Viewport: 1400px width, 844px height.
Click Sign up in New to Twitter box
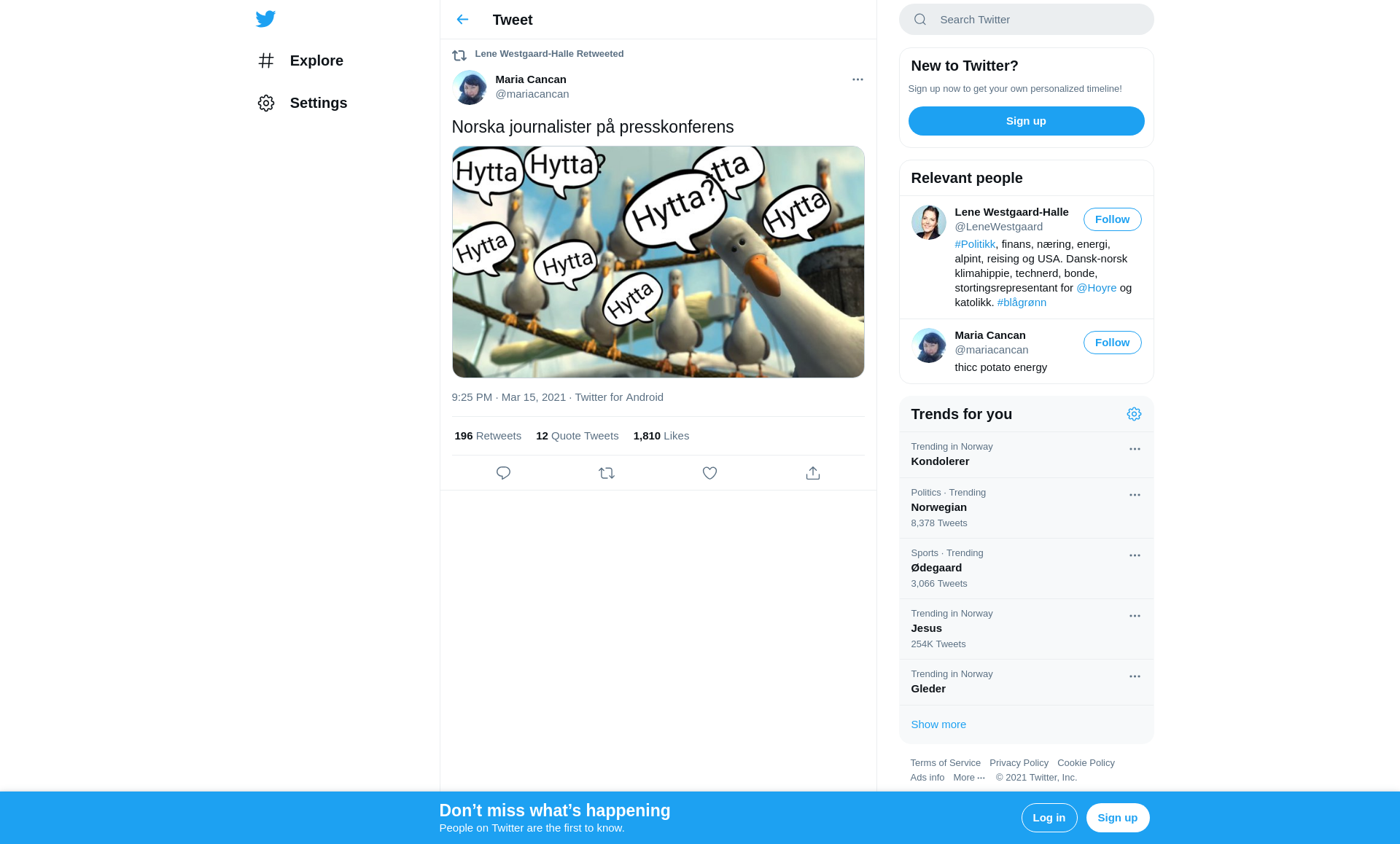1026,121
